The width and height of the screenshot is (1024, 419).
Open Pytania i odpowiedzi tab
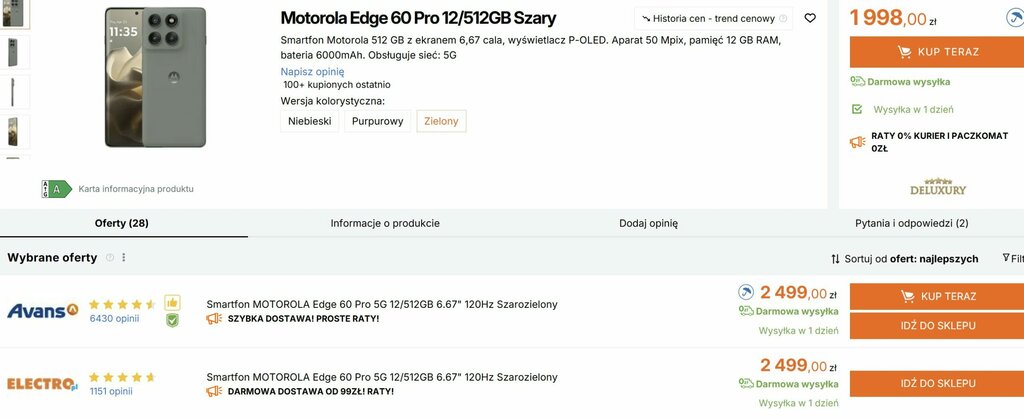point(911,223)
